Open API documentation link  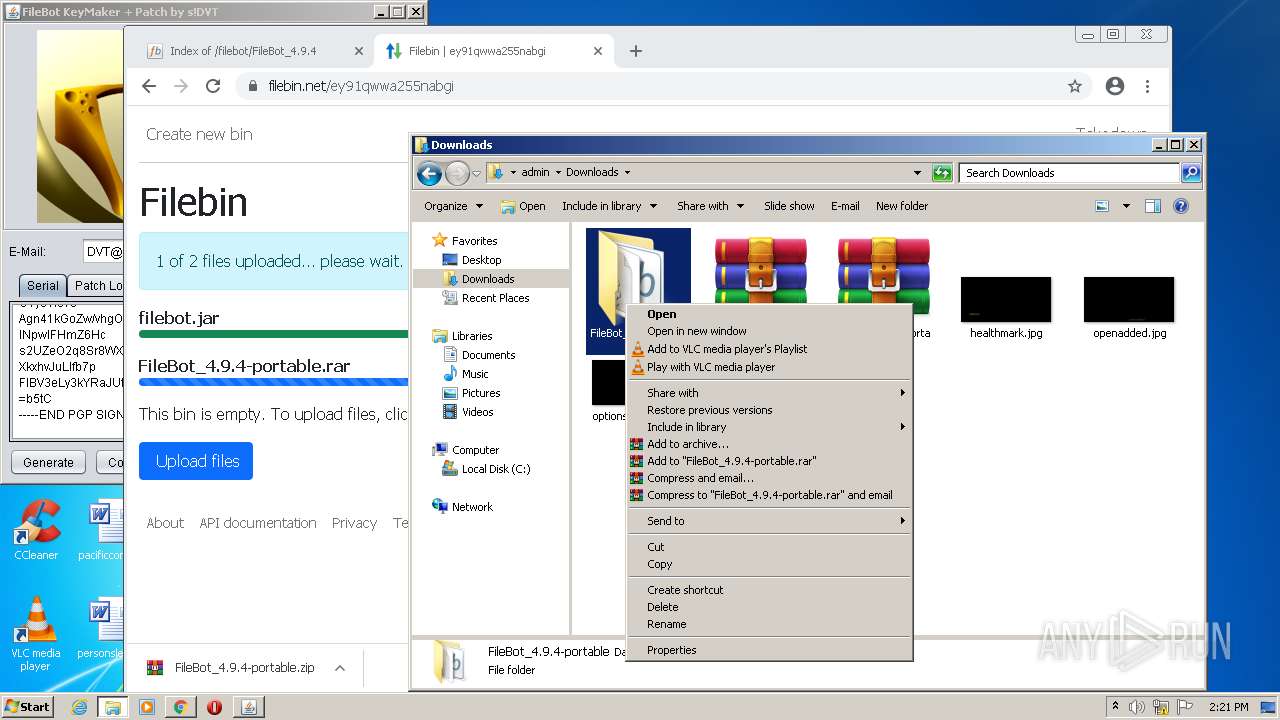[x=258, y=523]
